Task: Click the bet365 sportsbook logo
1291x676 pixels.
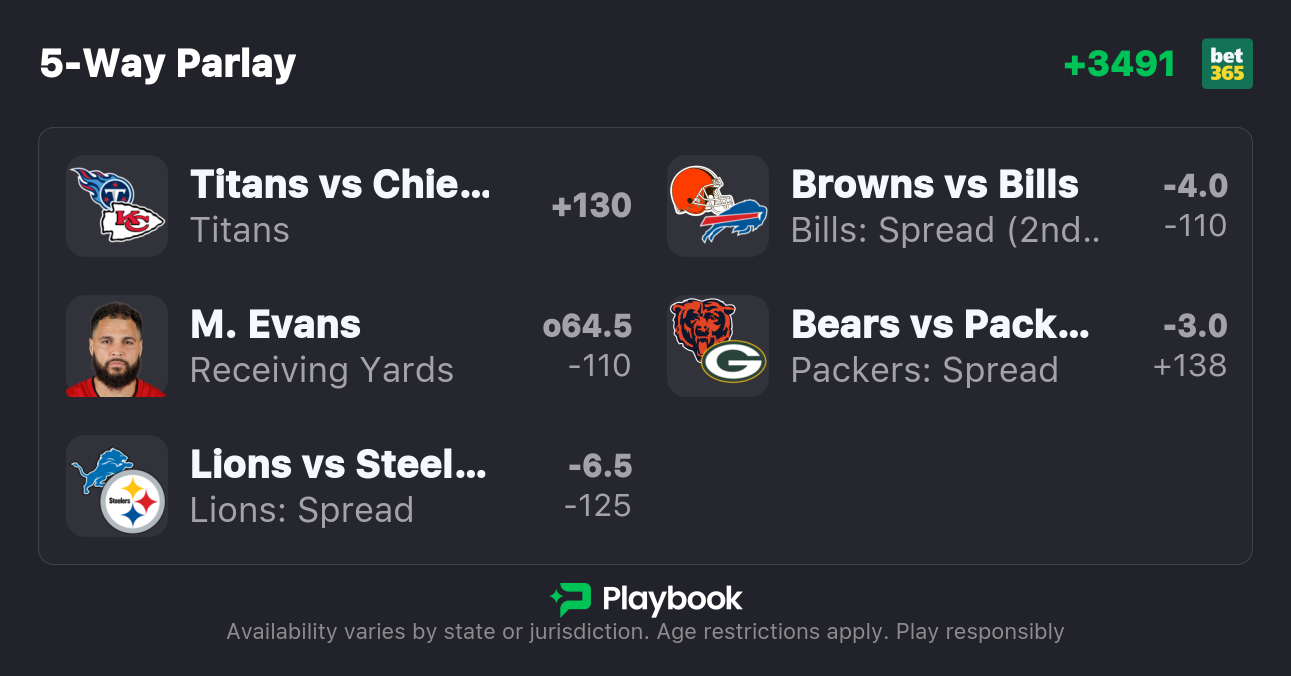Action: pos(1227,64)
